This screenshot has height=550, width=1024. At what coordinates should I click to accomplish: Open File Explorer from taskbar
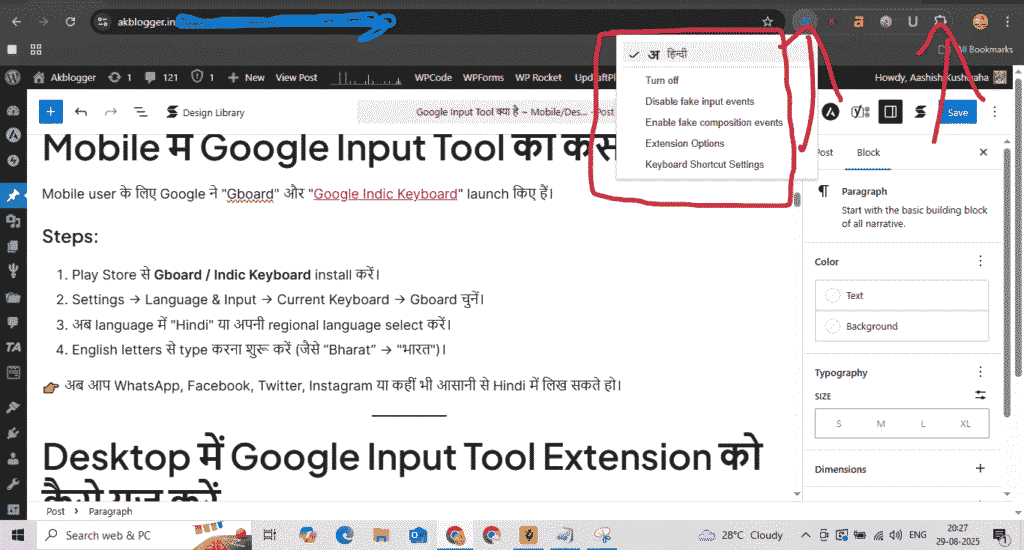(381, 536)
